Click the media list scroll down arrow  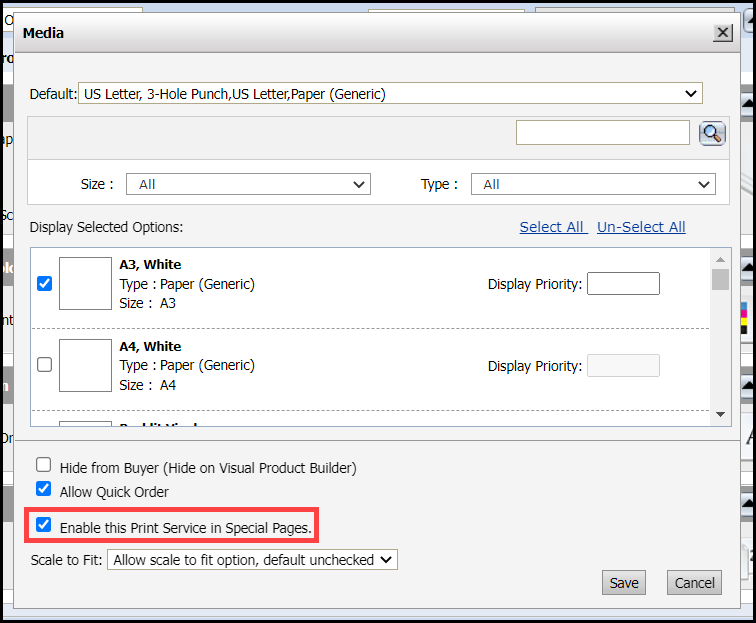(x=720, y=413)
